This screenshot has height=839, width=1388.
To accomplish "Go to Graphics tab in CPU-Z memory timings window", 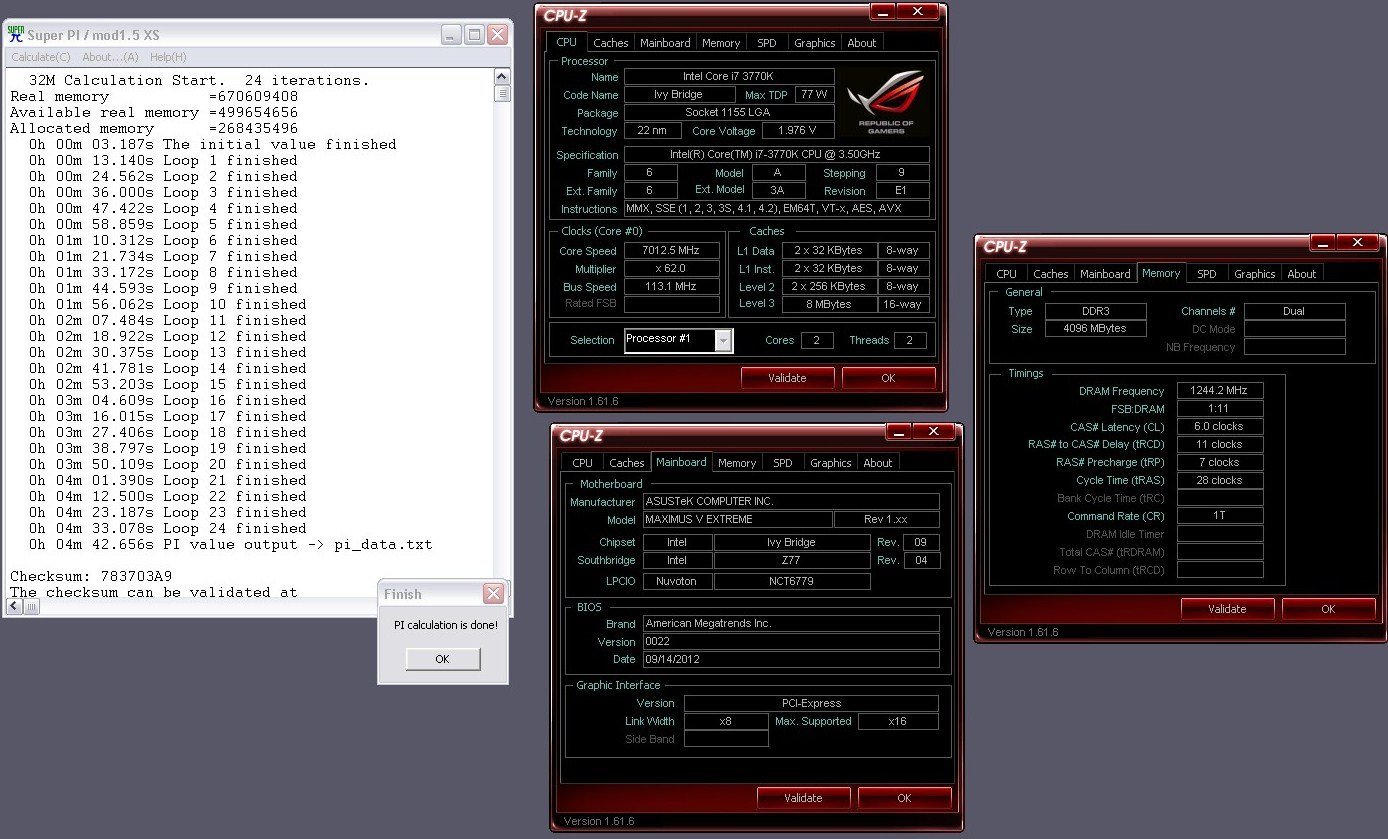I will [x=1254, y=274].
